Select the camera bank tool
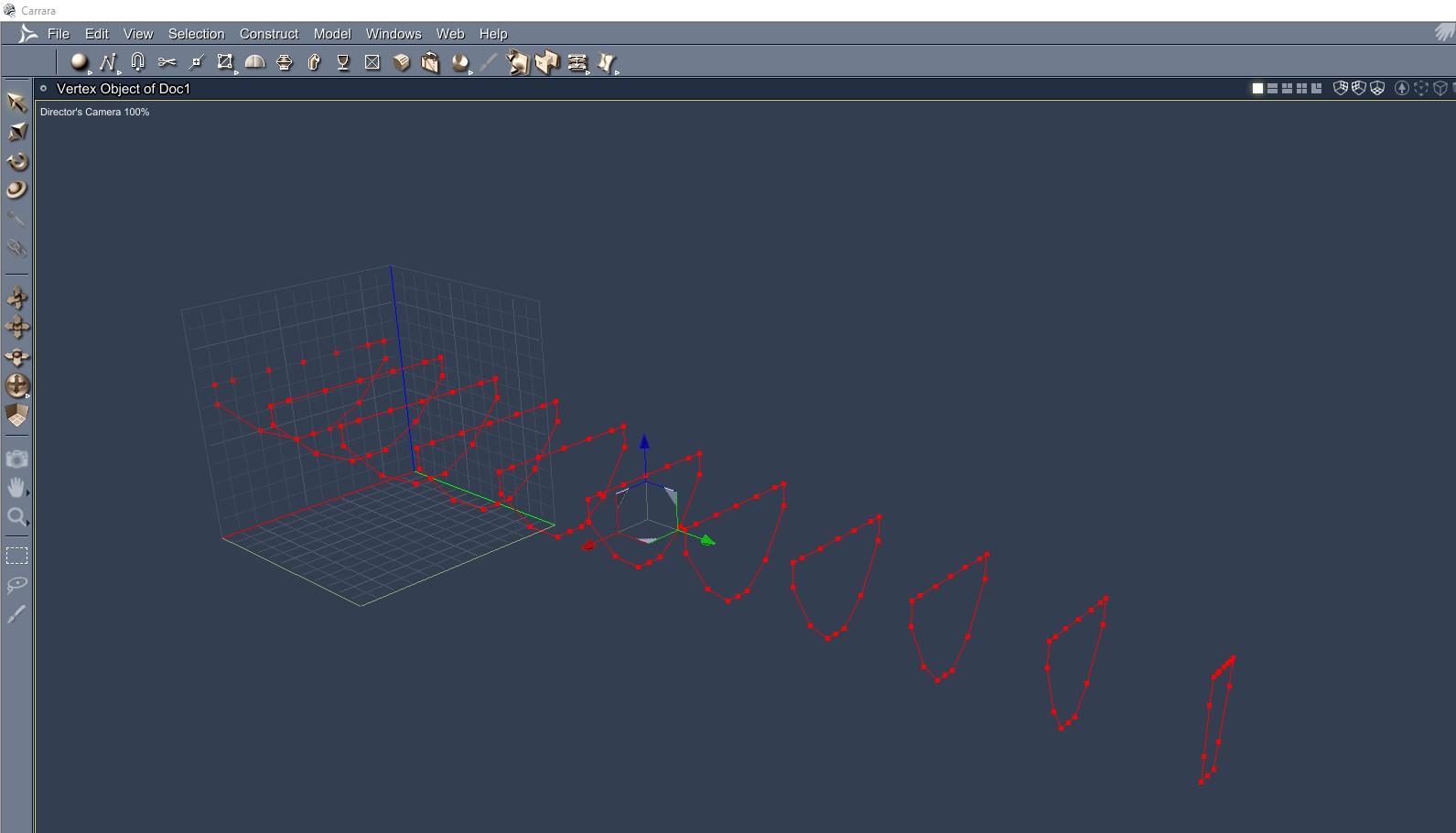 tap(16, 356)
